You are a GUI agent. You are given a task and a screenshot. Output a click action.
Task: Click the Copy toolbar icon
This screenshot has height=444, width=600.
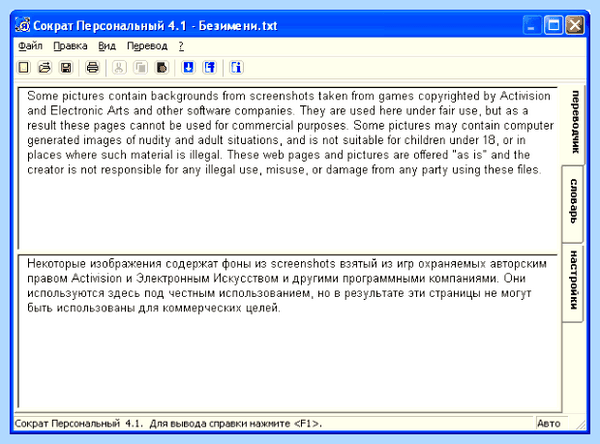140,68
